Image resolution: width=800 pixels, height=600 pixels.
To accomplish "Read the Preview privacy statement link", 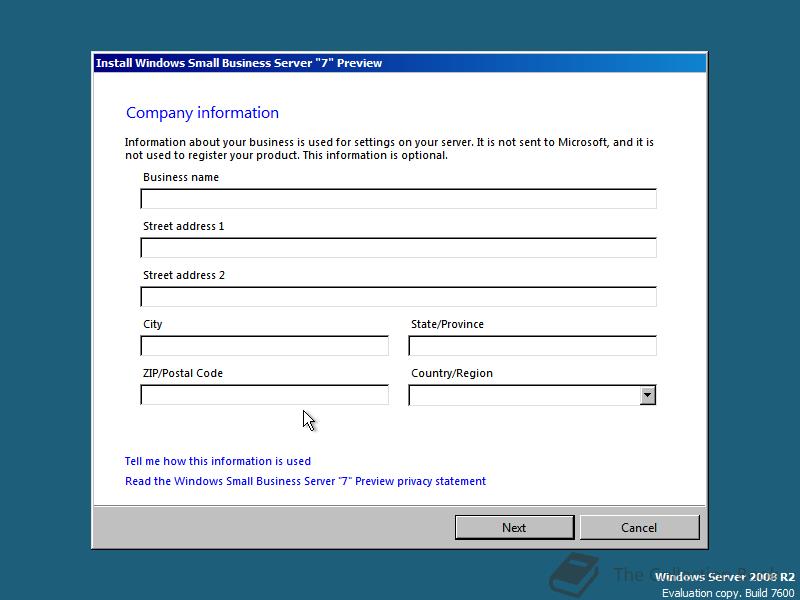I will coord(306,481).
